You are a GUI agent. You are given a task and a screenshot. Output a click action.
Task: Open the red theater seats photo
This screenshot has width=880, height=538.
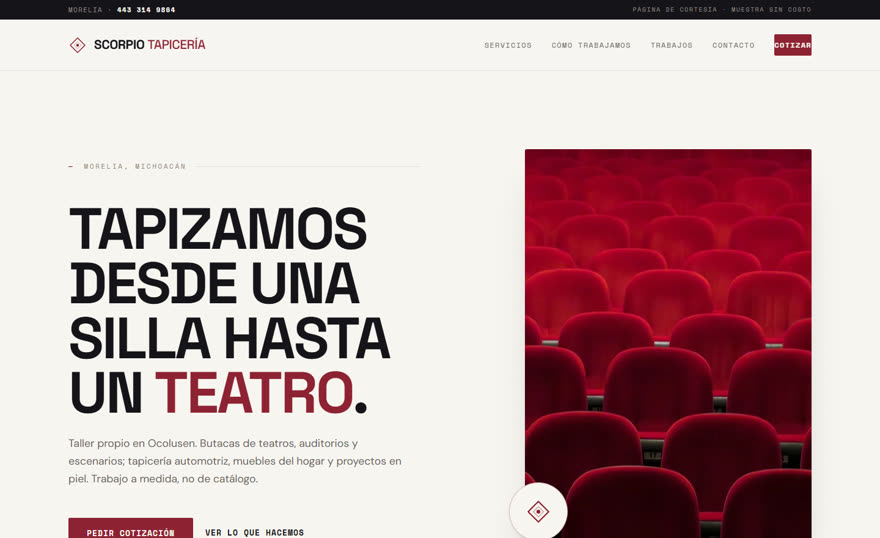pos(668,343)
